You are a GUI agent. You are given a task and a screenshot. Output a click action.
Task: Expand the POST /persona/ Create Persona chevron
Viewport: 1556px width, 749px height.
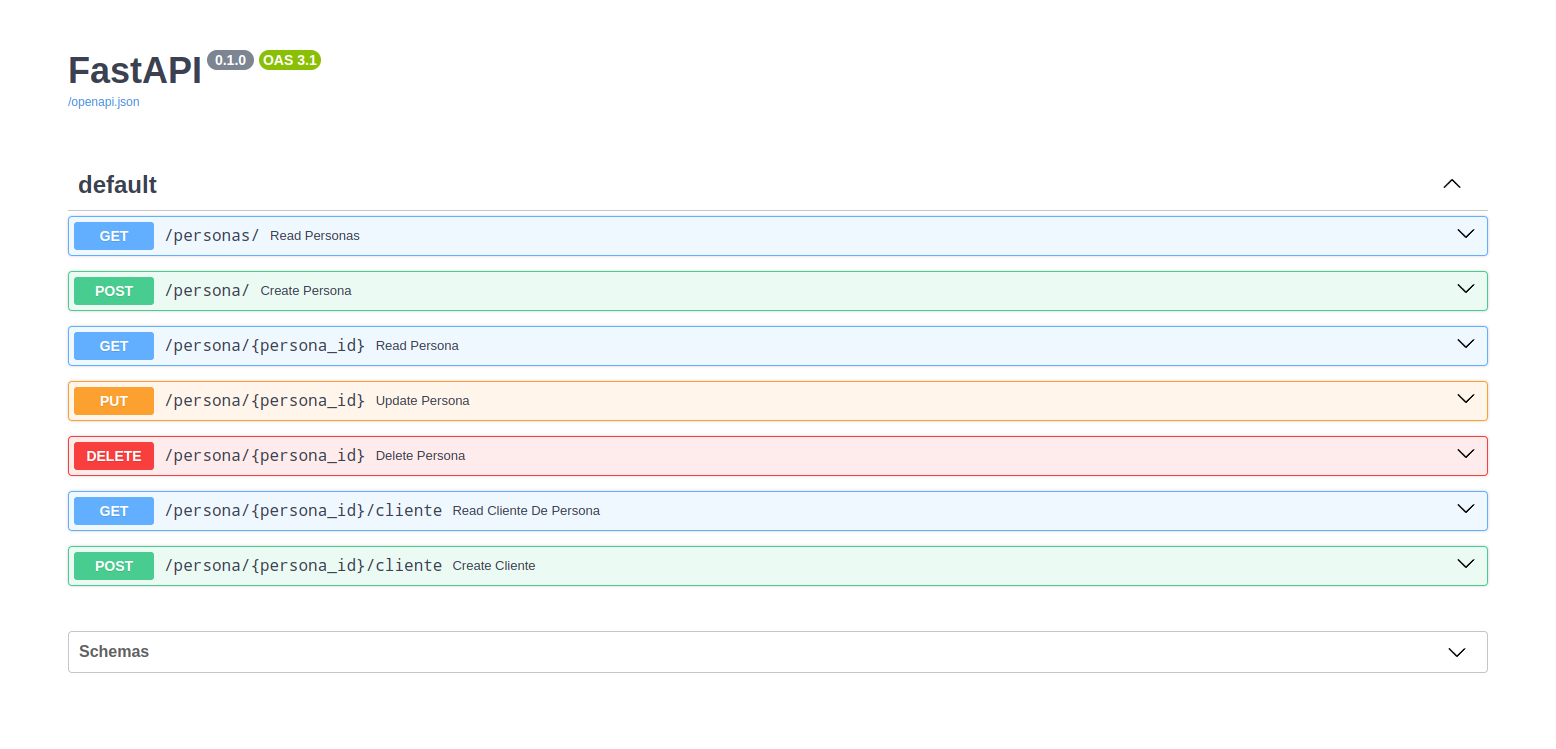coord(1466,289)
